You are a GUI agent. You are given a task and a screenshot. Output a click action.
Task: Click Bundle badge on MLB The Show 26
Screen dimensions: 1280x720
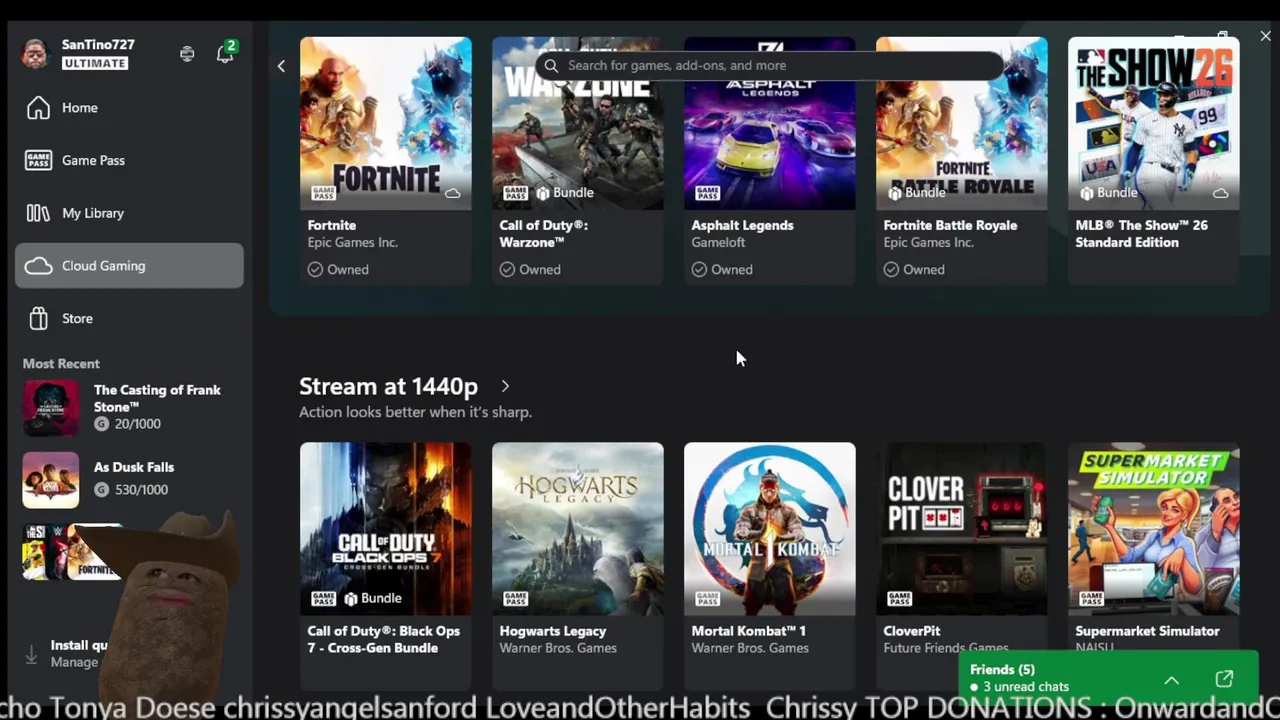point(1108,193)
